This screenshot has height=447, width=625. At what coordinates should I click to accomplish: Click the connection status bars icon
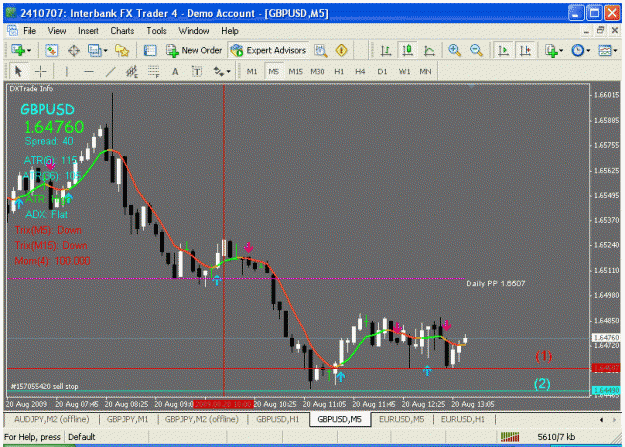(510, 437)
